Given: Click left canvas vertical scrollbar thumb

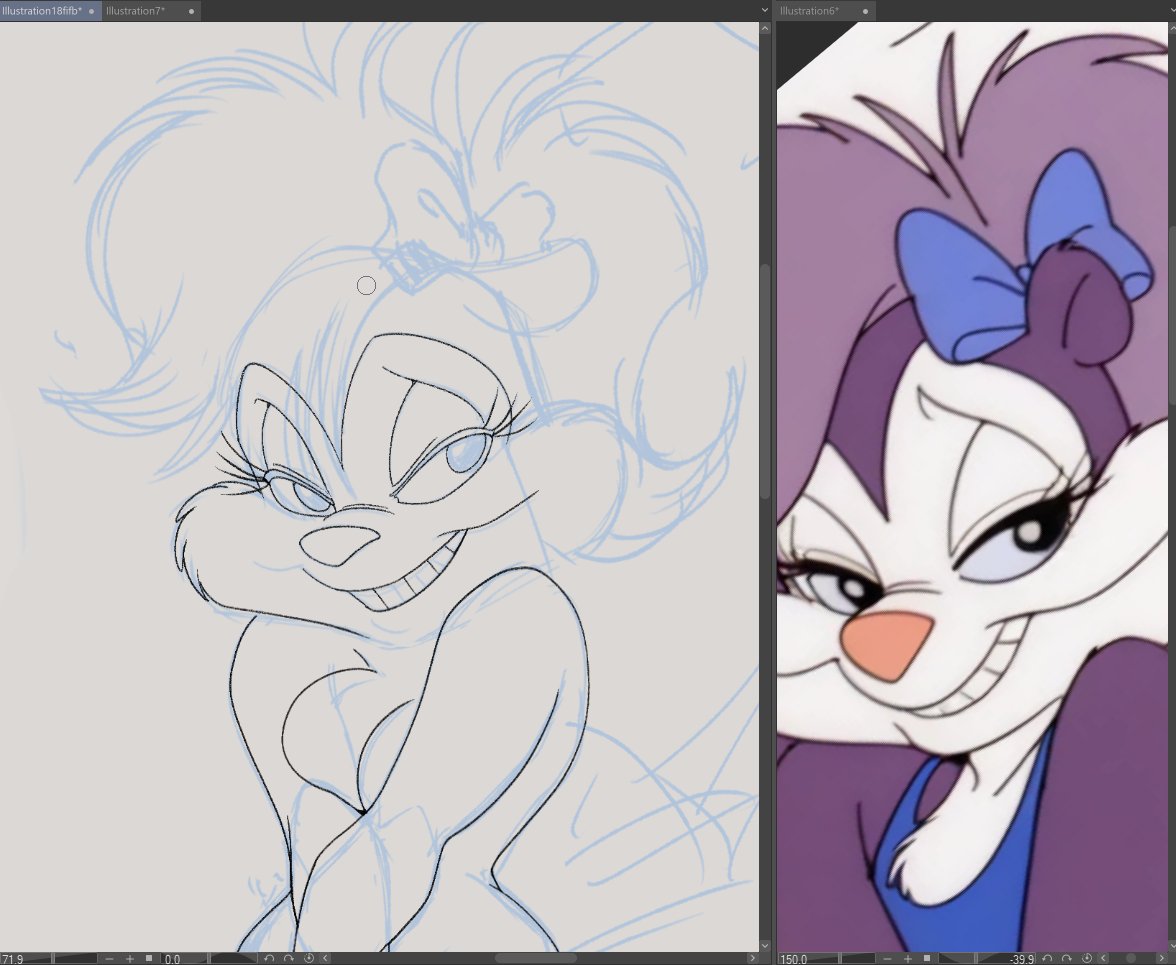Looking at the screenshot, I should 764,381.
